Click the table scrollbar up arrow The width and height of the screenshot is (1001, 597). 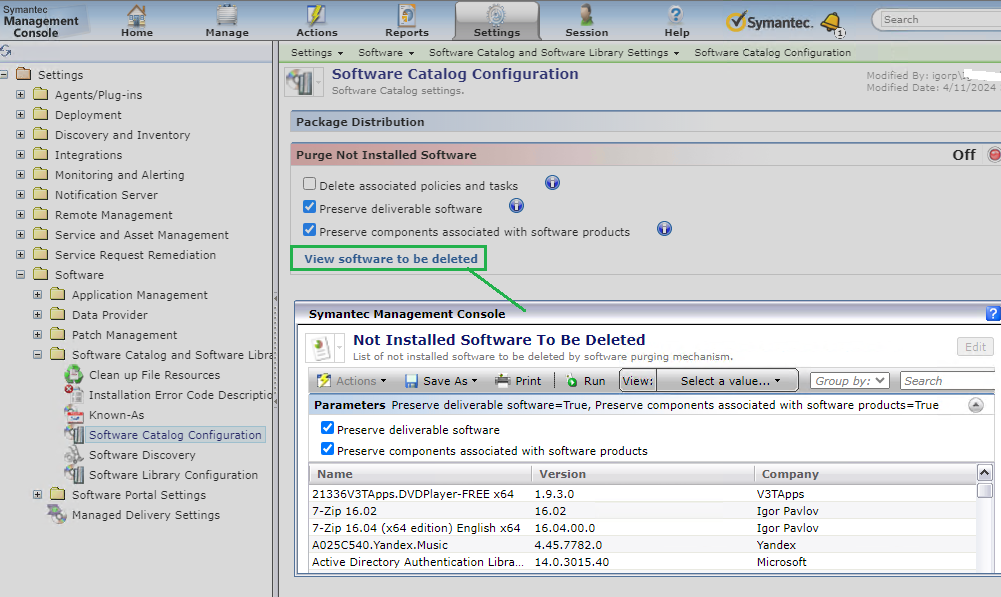click(x=984, y=473)
